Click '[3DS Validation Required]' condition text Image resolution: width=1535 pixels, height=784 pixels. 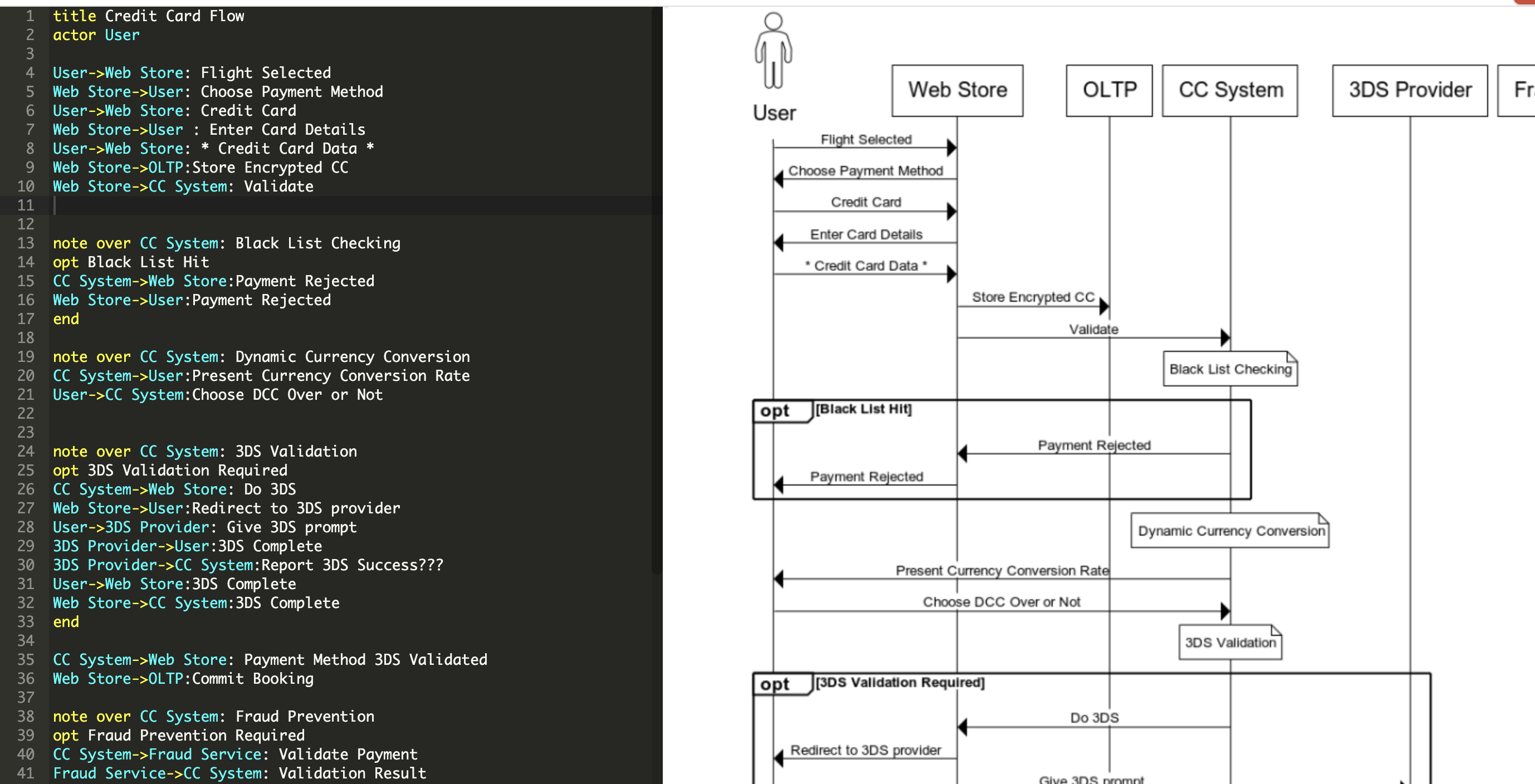[900, 682]
